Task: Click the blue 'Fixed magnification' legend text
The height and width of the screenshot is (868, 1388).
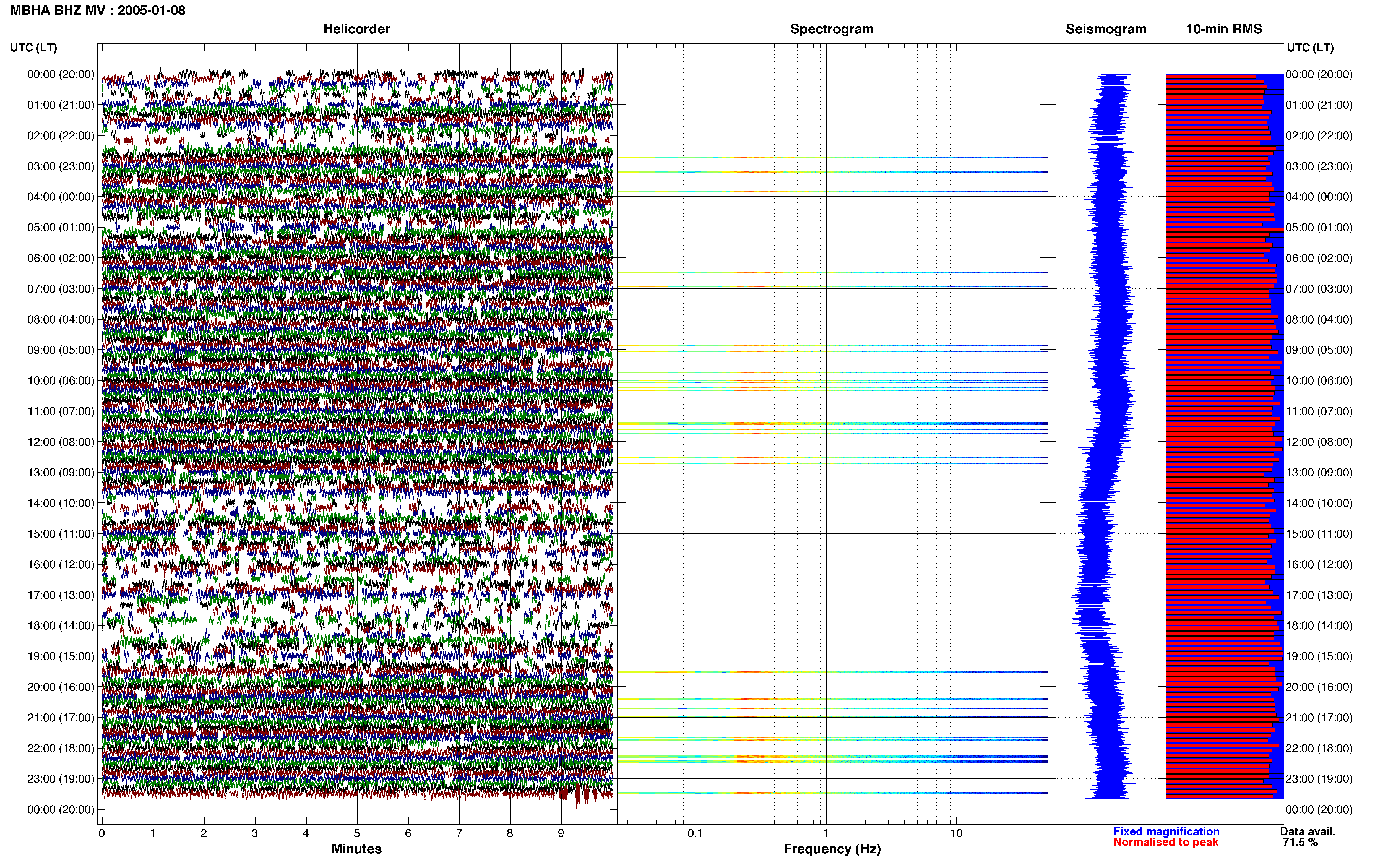Action: pos(1166,831)
